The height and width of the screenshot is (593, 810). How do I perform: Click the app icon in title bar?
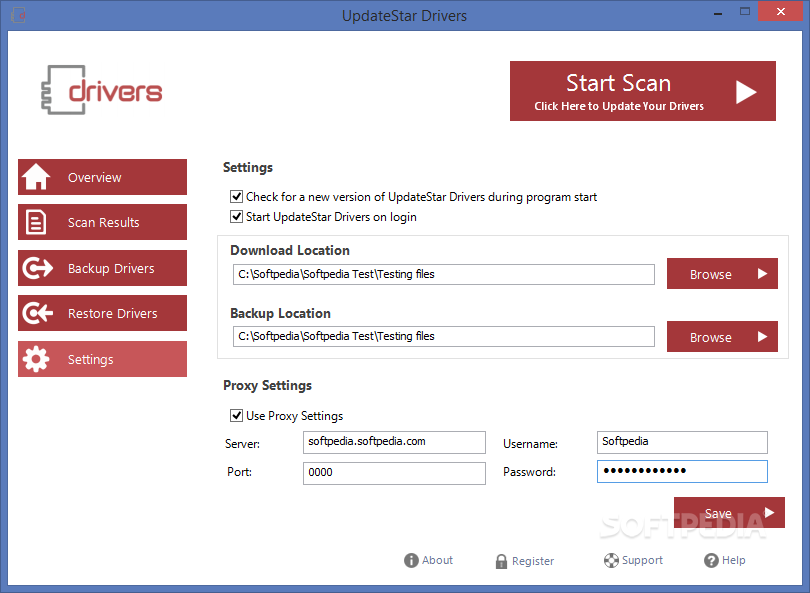tap(19, 15)
